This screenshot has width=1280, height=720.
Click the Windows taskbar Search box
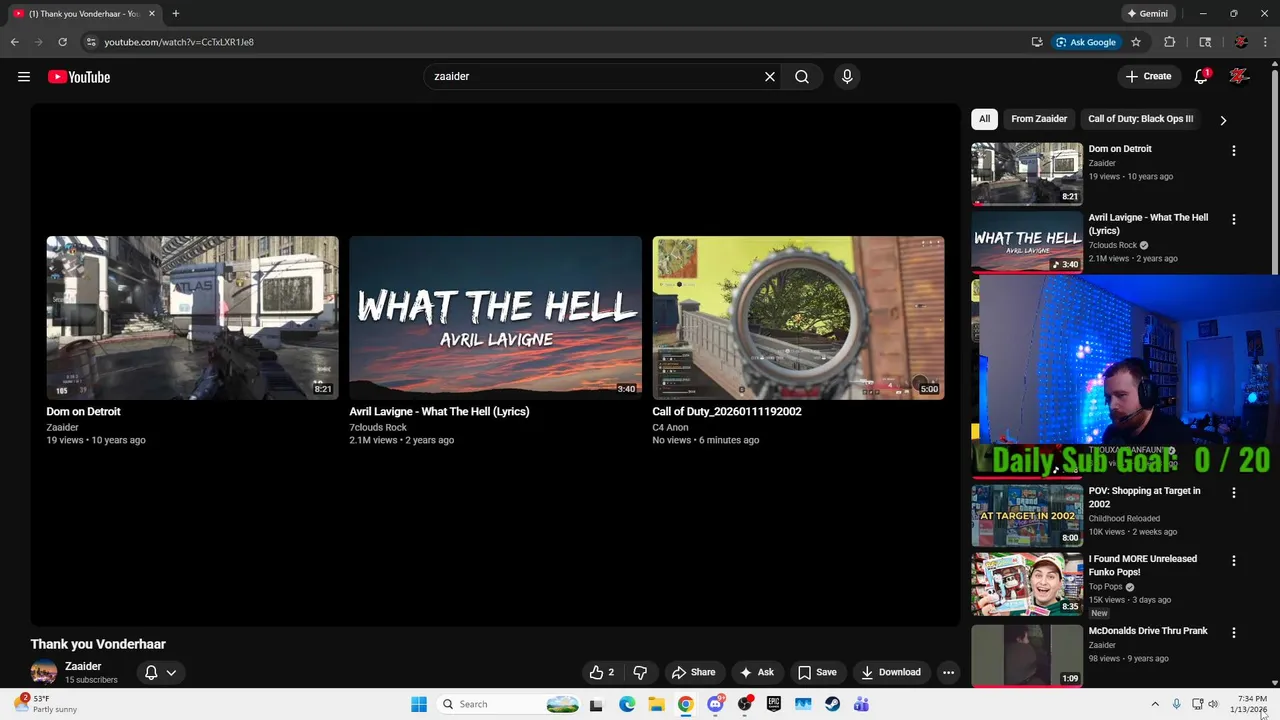point(510,704)
